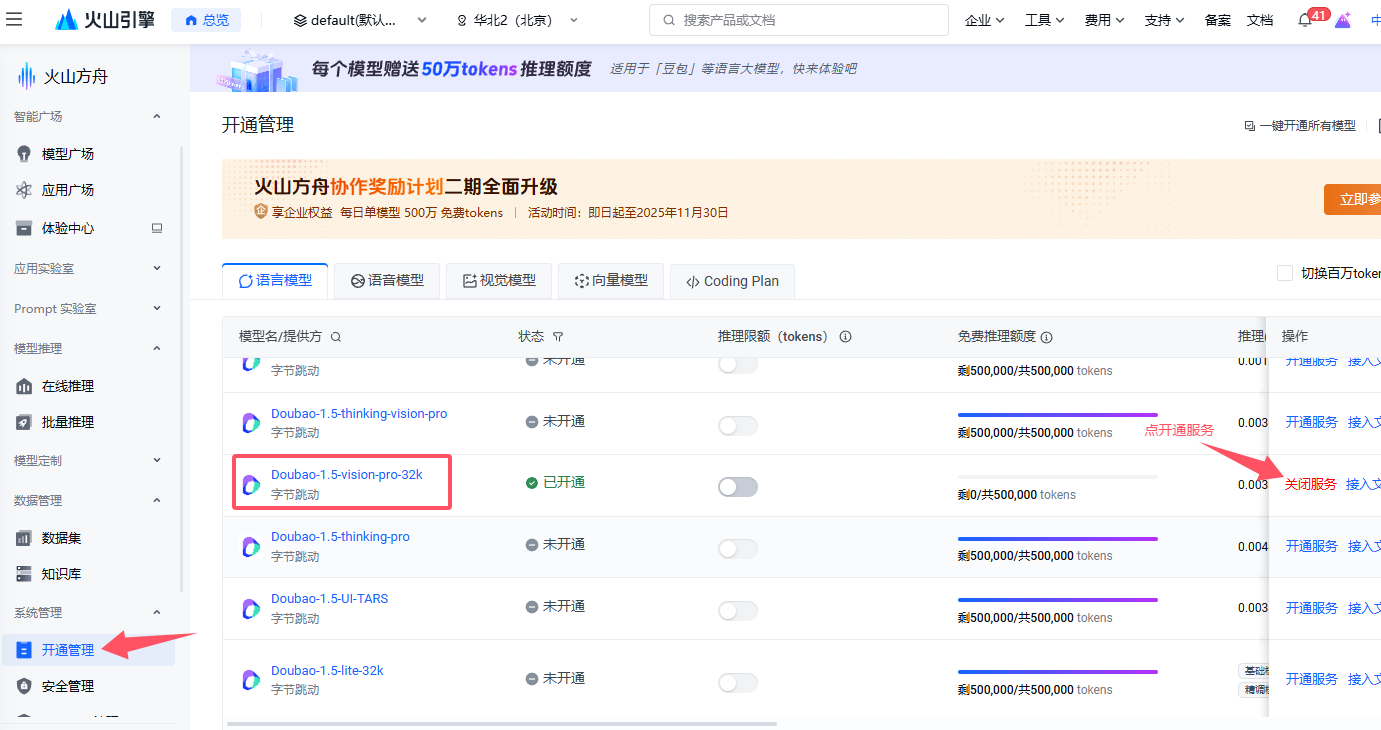This screenshot has width=1381, height=730.
Task: Click the Doubao-1.5-lite-32k quota progress bar
Action: pyautogui.click(x=1057, y=672)
